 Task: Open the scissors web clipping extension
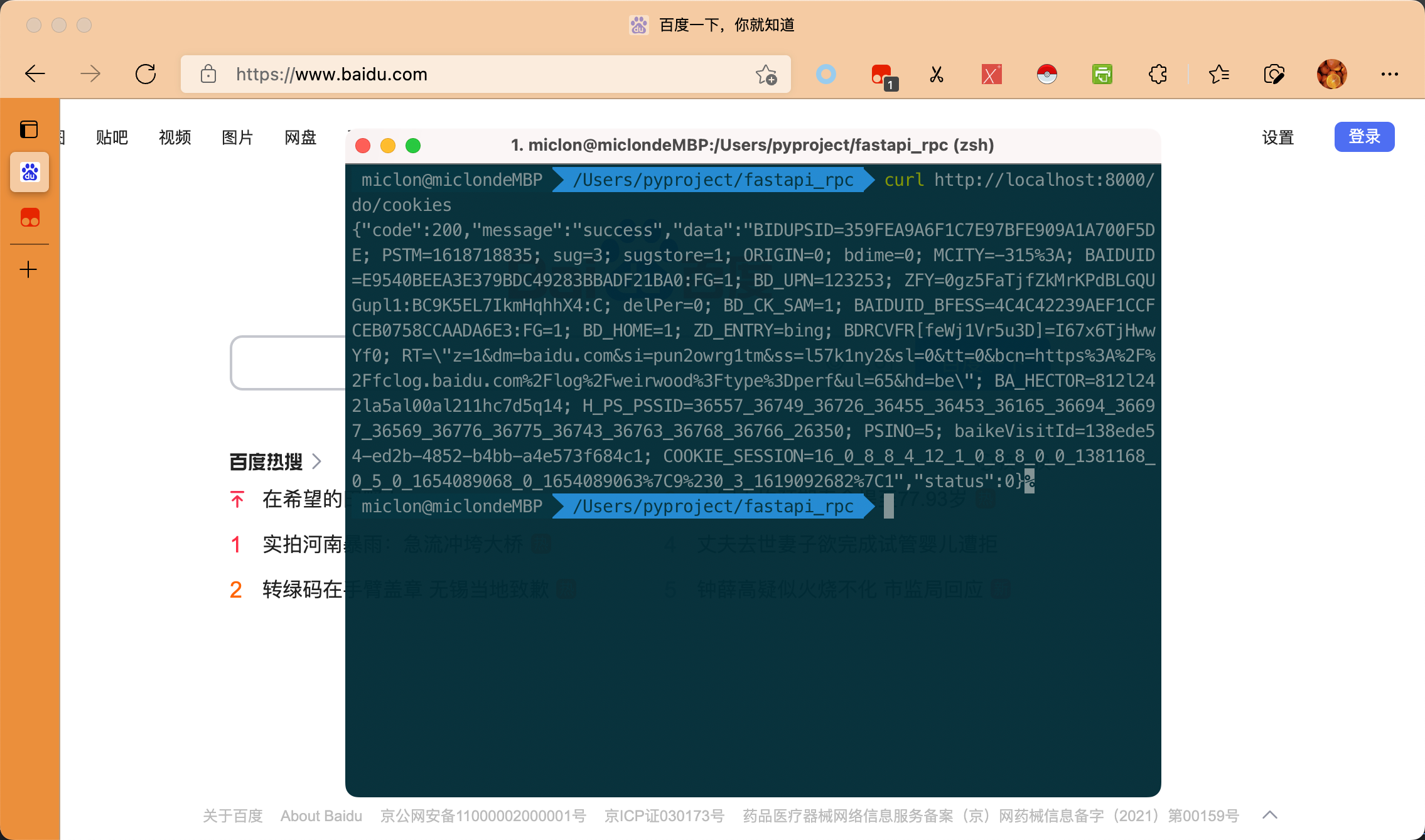(x=937, y=74)
